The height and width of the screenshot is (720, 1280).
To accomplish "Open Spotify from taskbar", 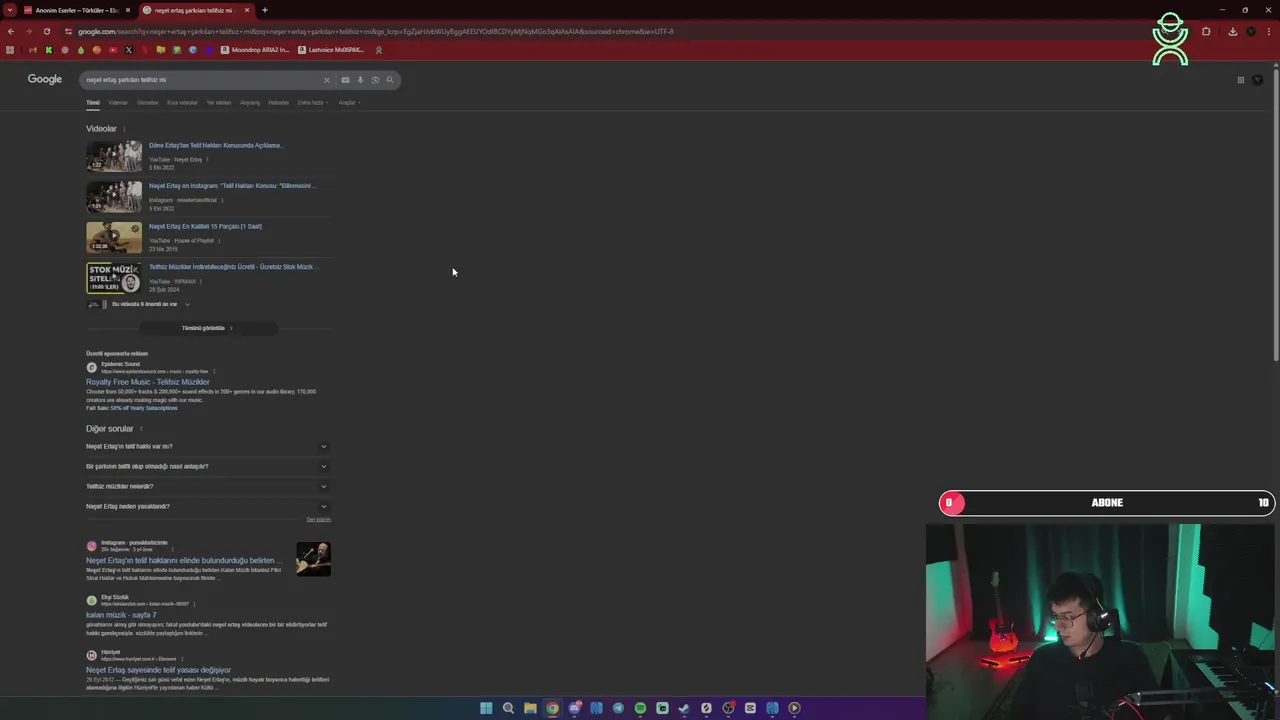I will [640, 708].
